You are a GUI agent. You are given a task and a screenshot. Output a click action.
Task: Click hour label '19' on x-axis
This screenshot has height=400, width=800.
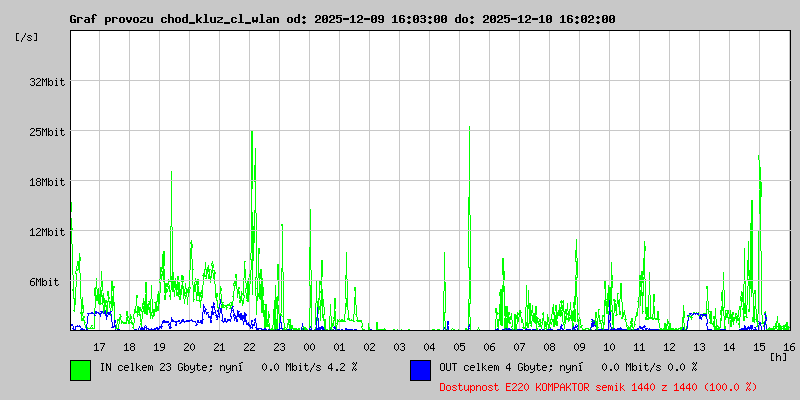(x=159, y=347)
